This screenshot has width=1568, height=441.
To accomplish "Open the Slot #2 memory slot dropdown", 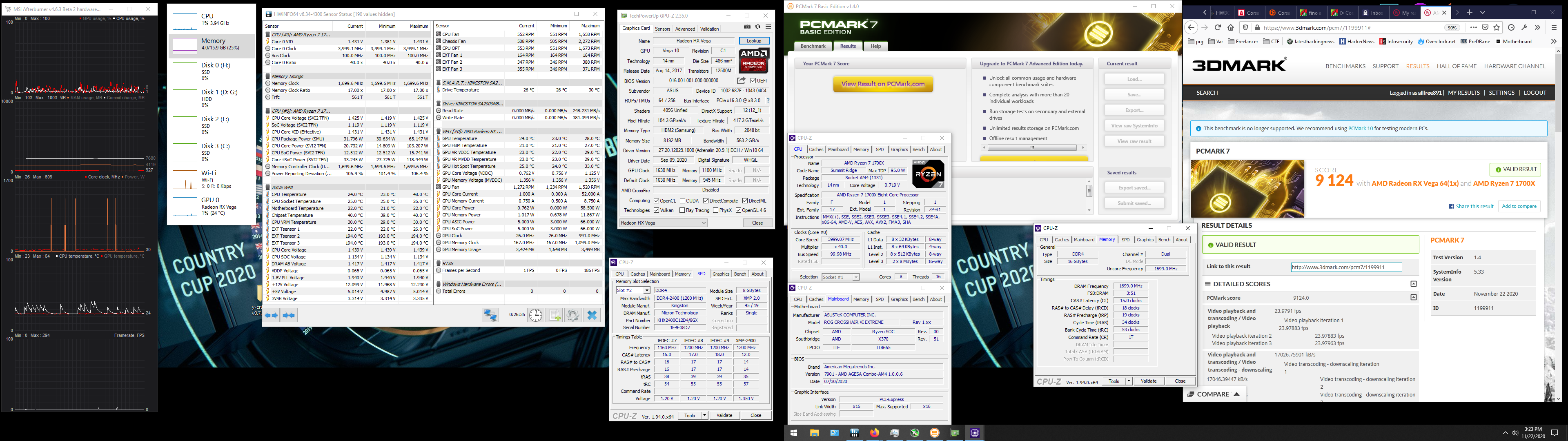I will tap(633, 291).
